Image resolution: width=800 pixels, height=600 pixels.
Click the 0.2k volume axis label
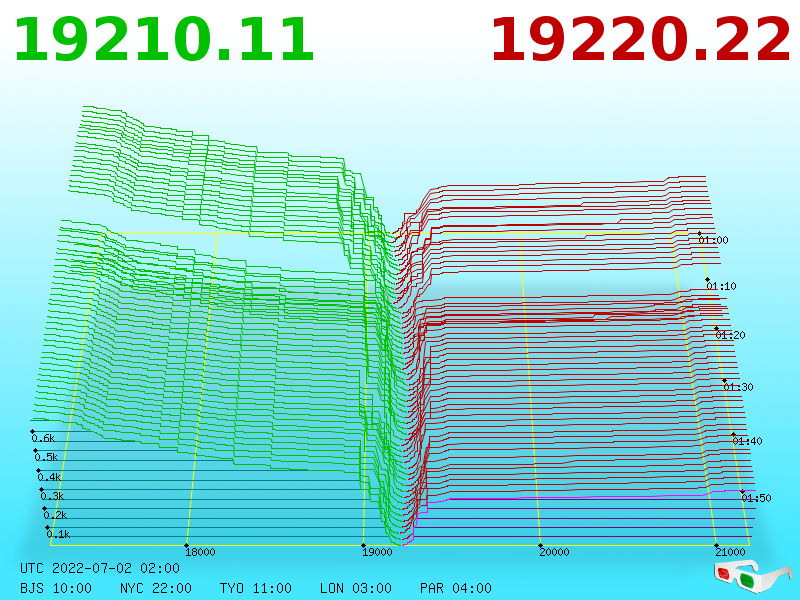point(55,515)
